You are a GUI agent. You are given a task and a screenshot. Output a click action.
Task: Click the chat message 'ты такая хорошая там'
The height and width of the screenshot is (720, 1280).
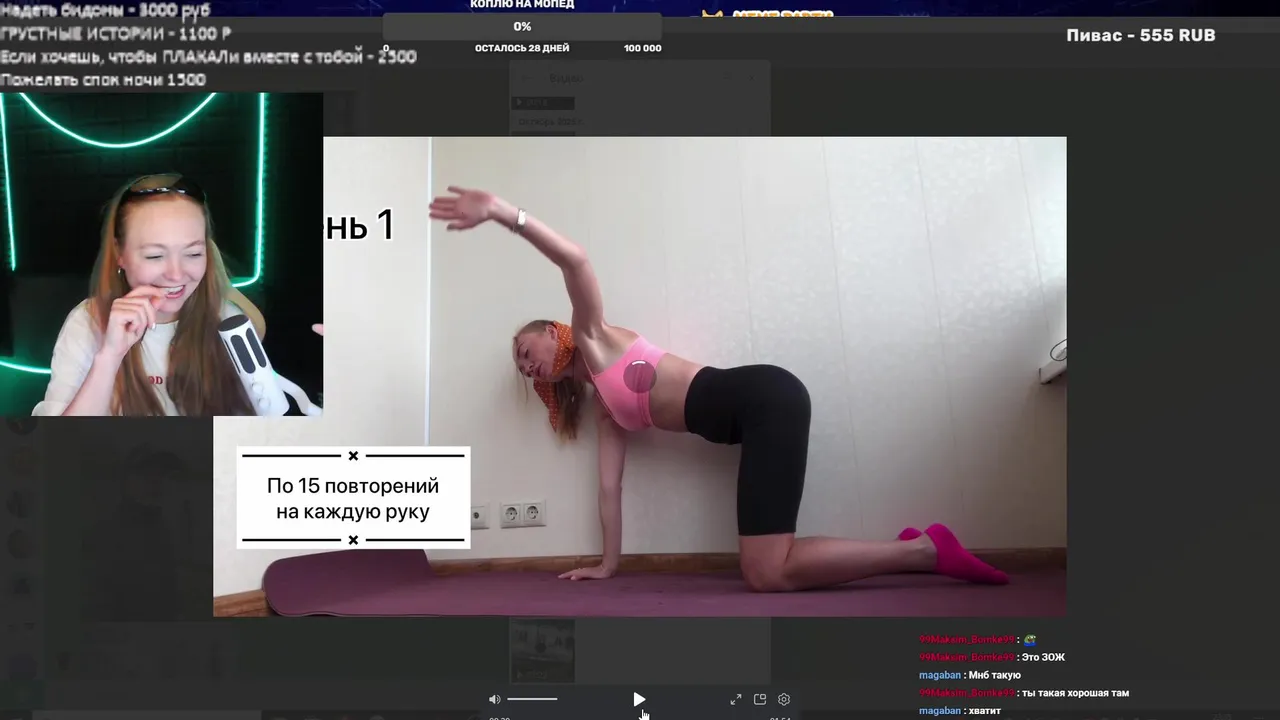pyautogui.click(x=1076, y=693)
